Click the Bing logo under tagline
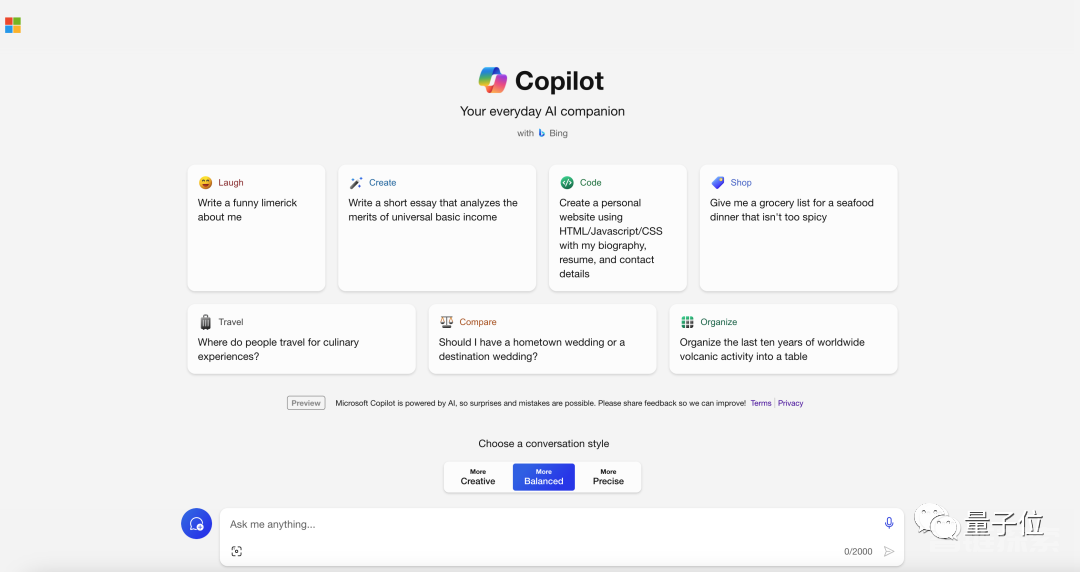 pyautogui.click(x=541, y=133)
